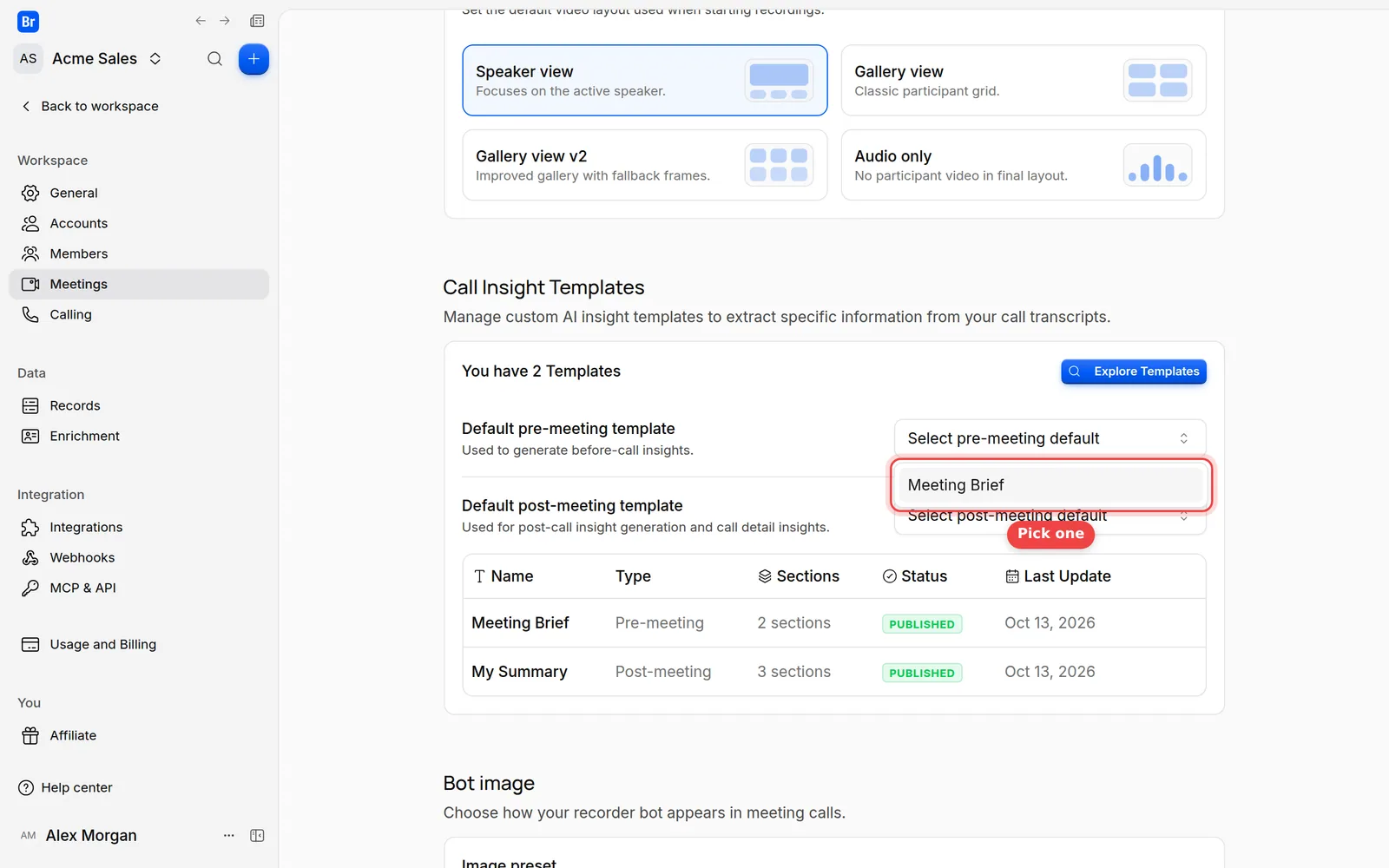Click the Explore Templates button
Screen dimensions: 1389x868
coord(1134,372)
